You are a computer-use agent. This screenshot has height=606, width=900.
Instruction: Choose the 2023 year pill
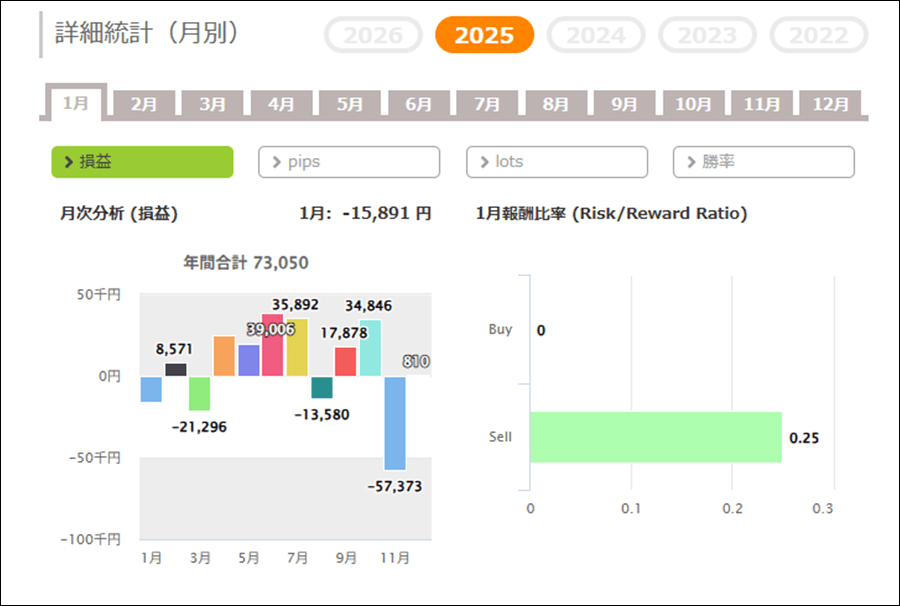pos(708,36)
